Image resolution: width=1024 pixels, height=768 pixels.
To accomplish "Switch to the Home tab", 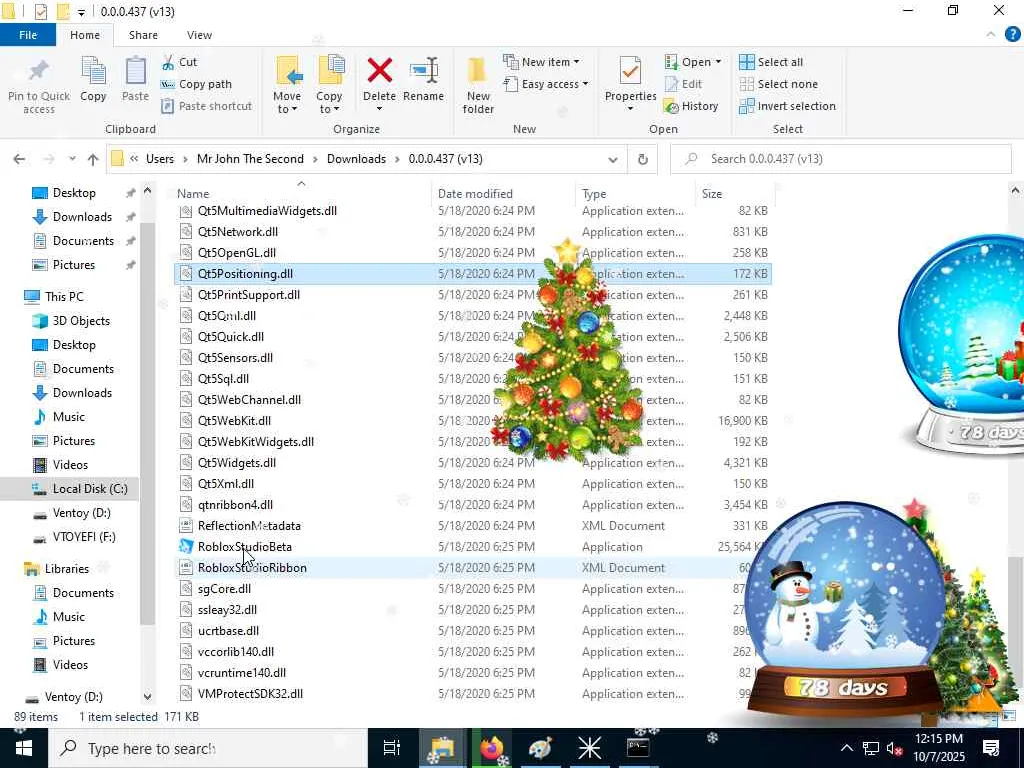I will coord(85,35).
